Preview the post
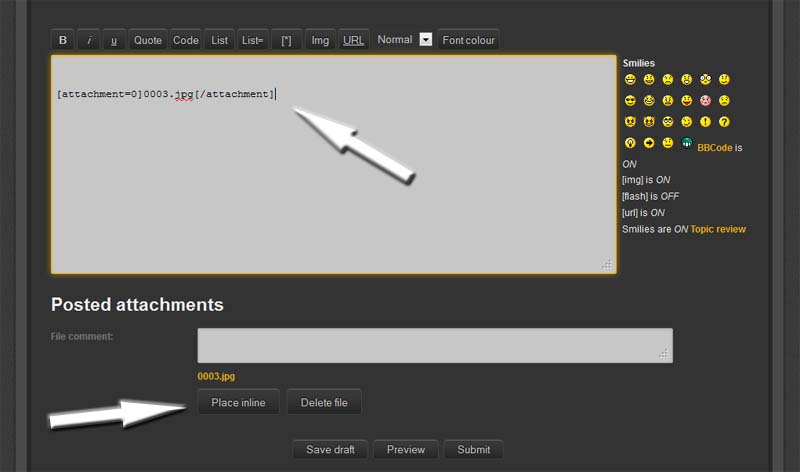The width and height of the screenshot is (800, 472). click(x=406, y=449)
